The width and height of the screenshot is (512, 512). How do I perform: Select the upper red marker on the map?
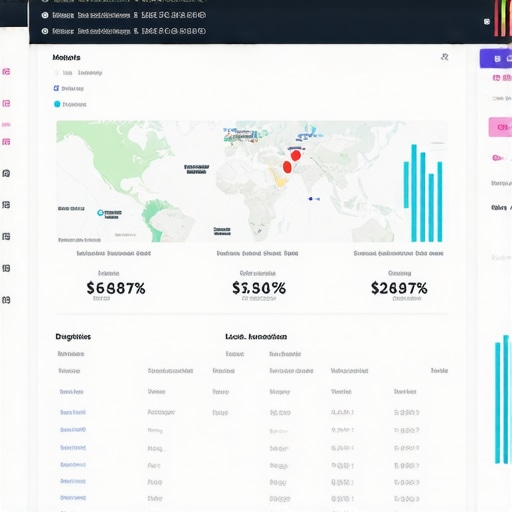296,155
